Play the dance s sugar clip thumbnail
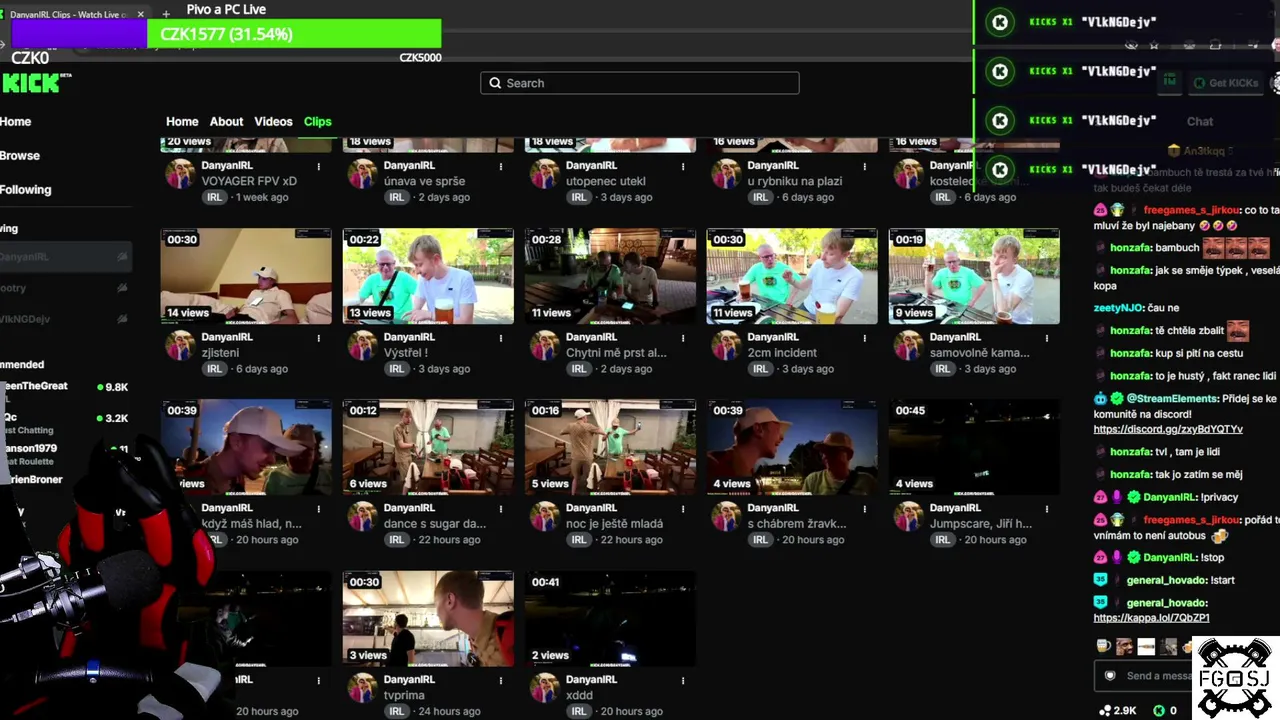1280x720 pixels. point(428,447)
